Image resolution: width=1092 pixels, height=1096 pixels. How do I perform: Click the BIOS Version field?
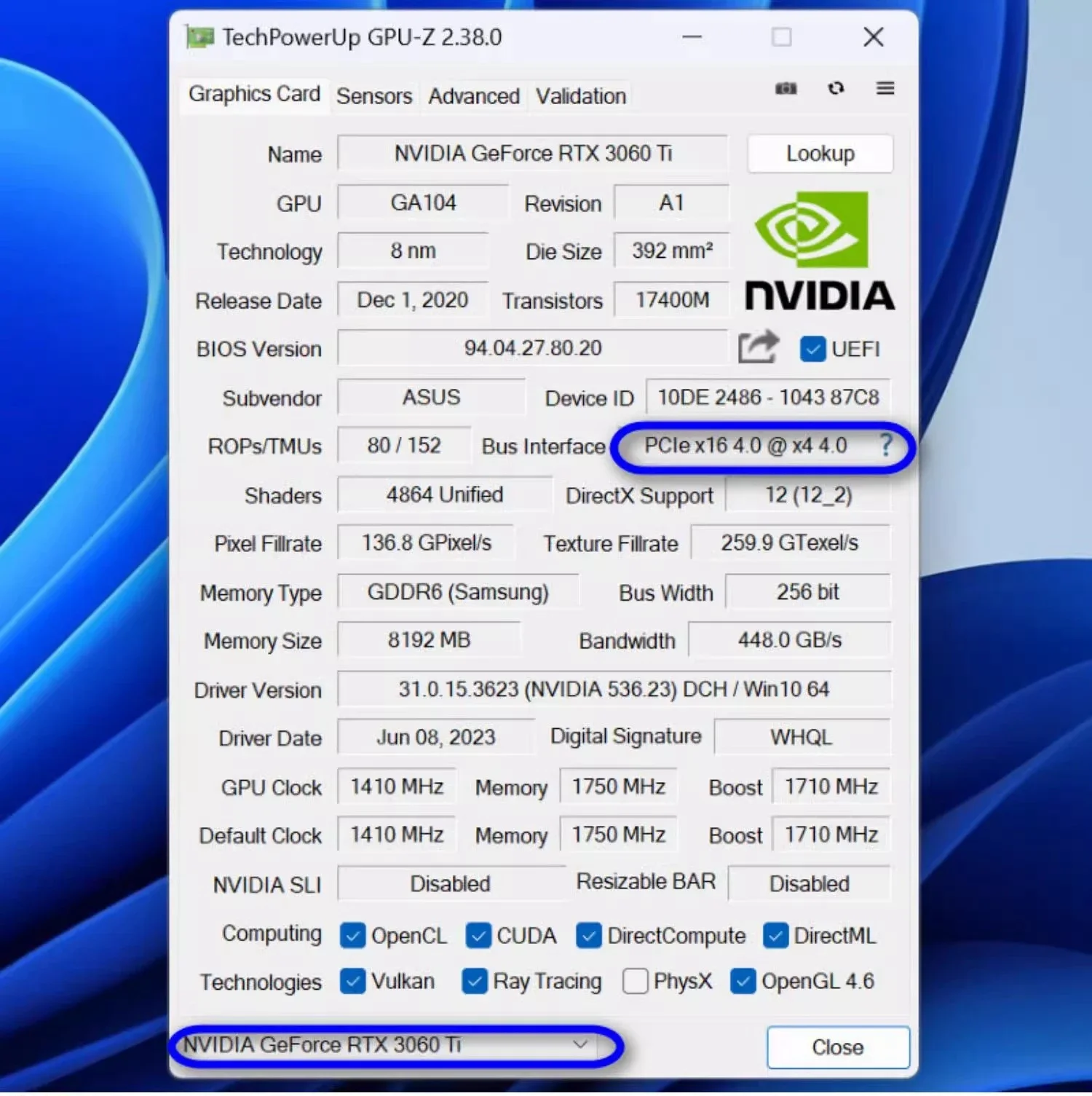532,348
